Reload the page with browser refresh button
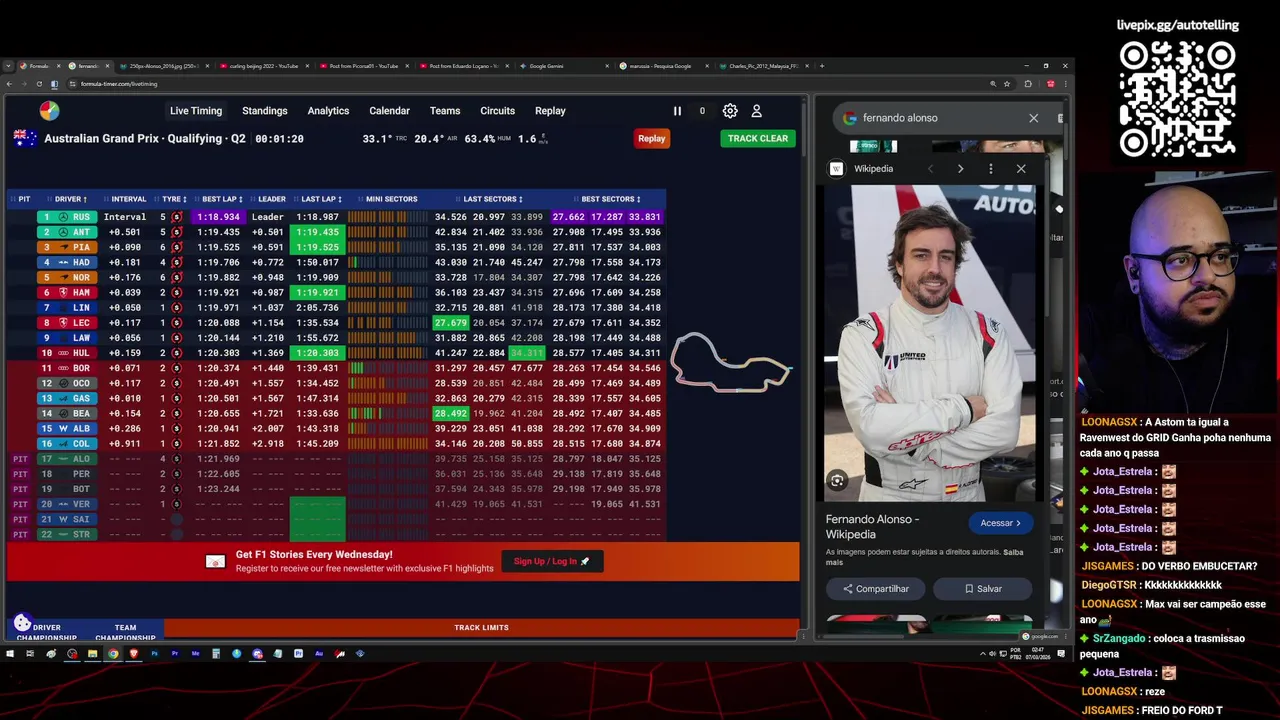Viewport: 1280px width, 720px height. click(39, 84)
